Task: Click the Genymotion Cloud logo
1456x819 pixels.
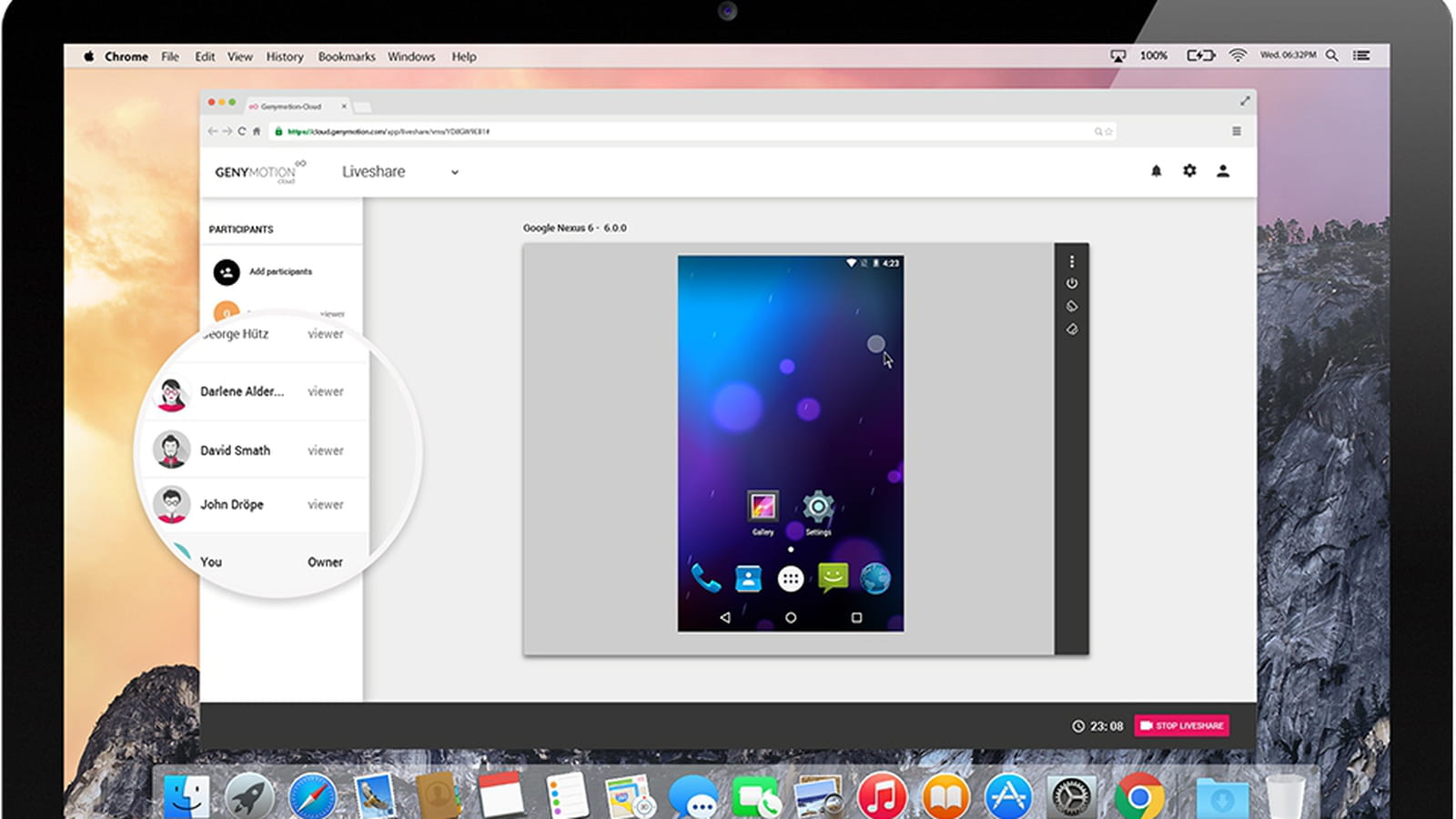Action: (x=260, y=171)
